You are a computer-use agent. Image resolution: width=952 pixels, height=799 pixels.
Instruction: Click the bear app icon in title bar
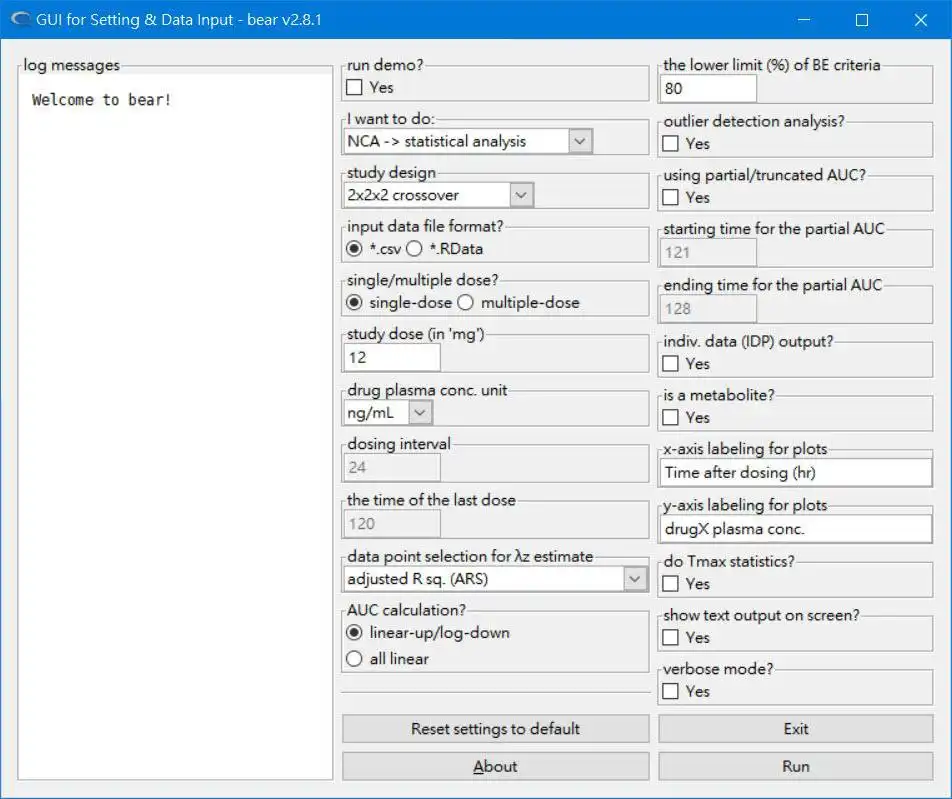[21, 19]
